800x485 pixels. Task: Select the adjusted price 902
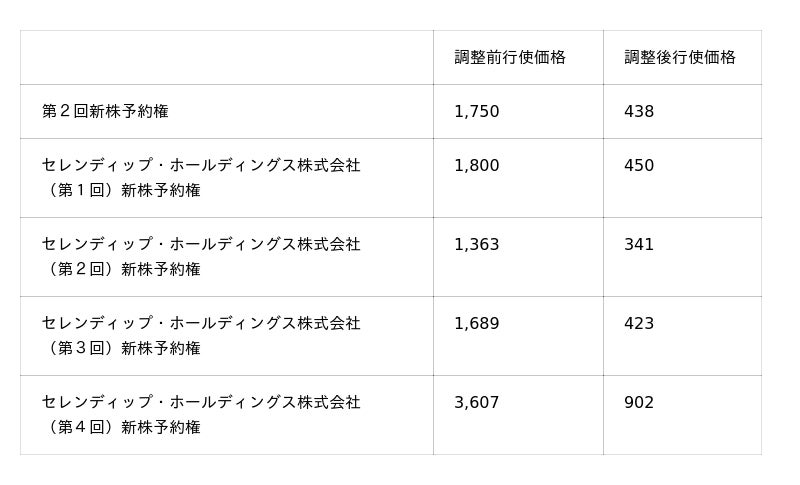(639, 403)
